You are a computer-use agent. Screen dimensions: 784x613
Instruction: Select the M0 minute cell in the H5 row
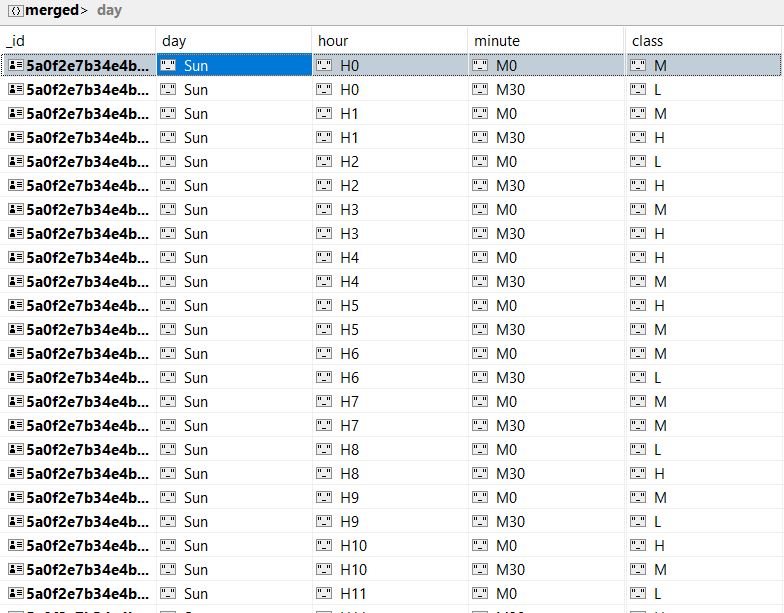pyautogui.click(x=546, y=305)
